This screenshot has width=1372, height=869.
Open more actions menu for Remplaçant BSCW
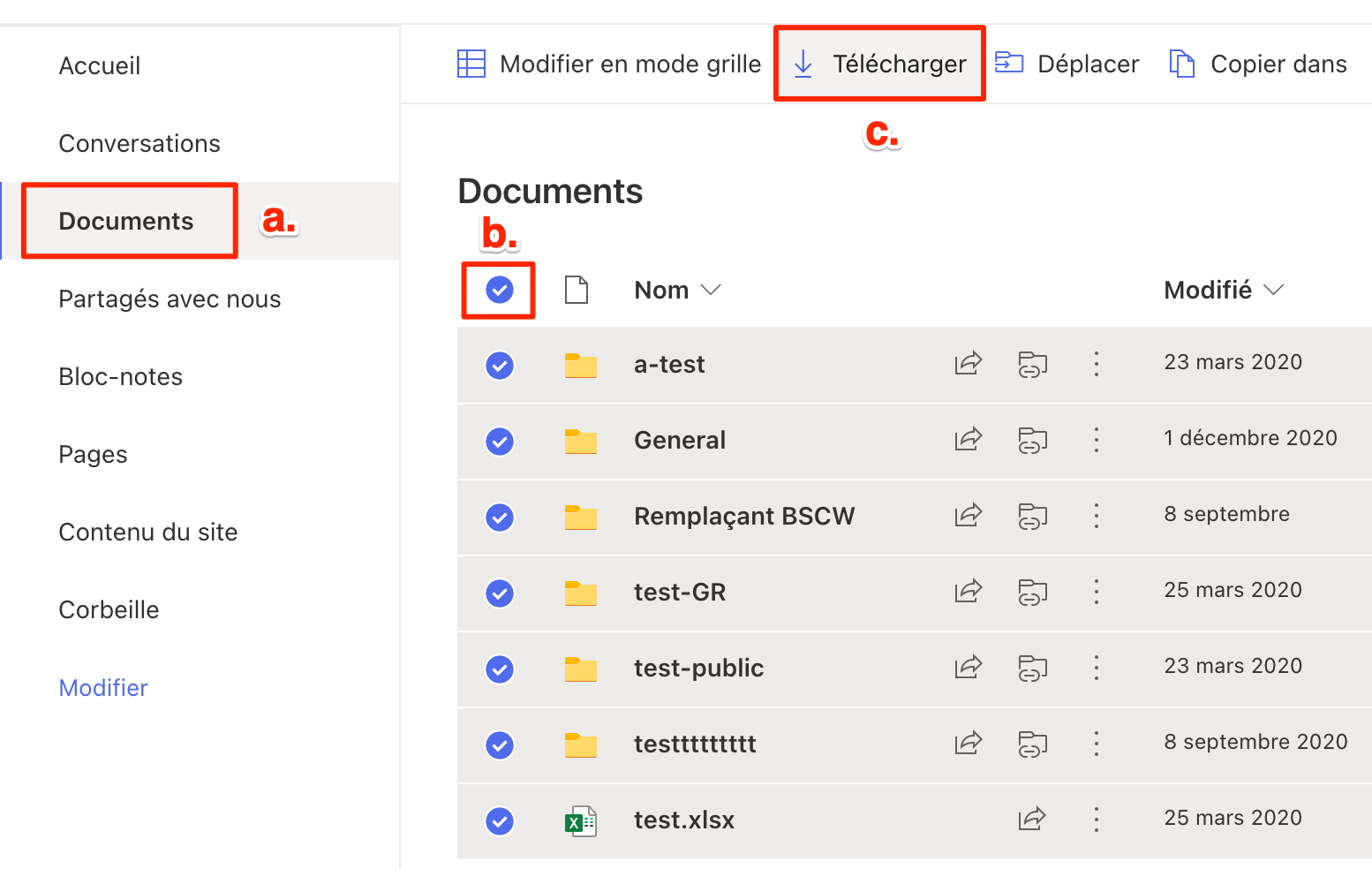[1096, 516]
